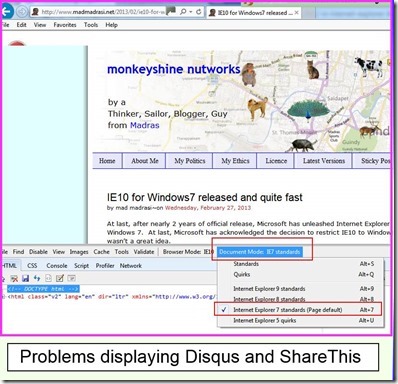The width and height of the screenshot is (398, 384).
Task: Open the small new tab button
Action: (x=308, y=13)
